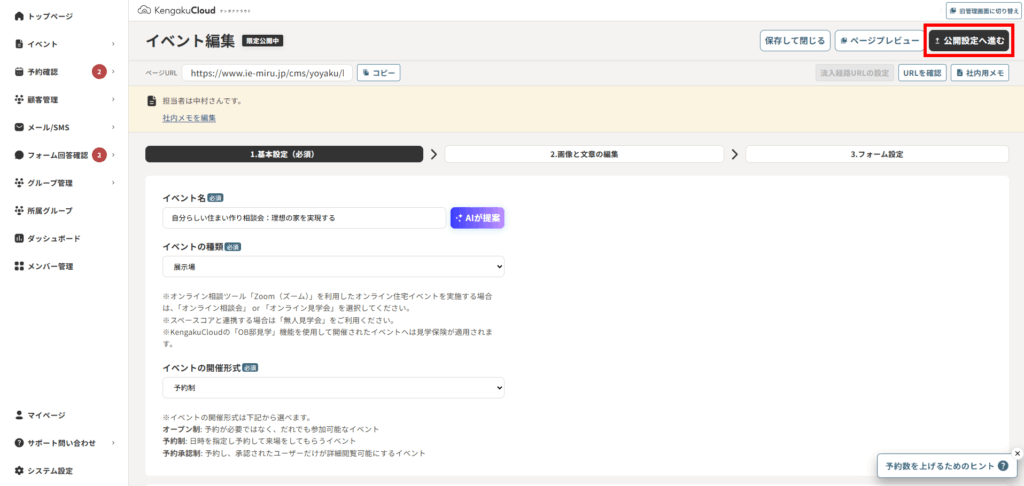
Task: Open the ダッシュボード chart icon
Action: click(x=19, y=239)
